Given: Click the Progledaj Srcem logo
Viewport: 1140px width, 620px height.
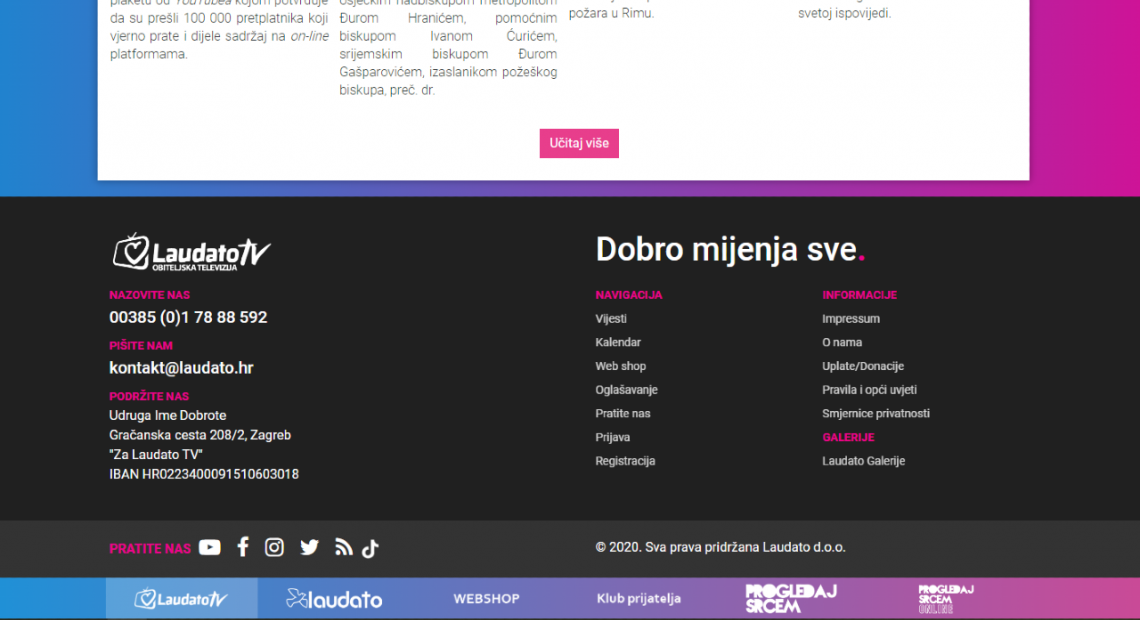Looking at the screenshot, I should pyautogui.click(x=790, y=598).
